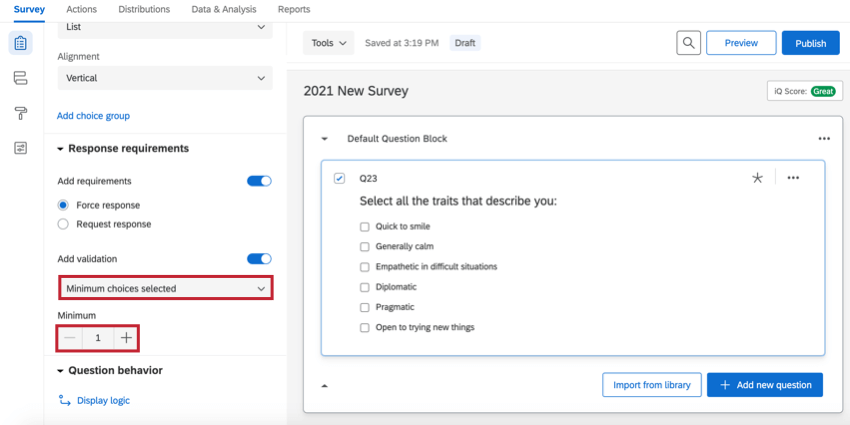850x425 pixels.
Task: Collapse the Response requirements section
Action: click(x=61, y=149)
